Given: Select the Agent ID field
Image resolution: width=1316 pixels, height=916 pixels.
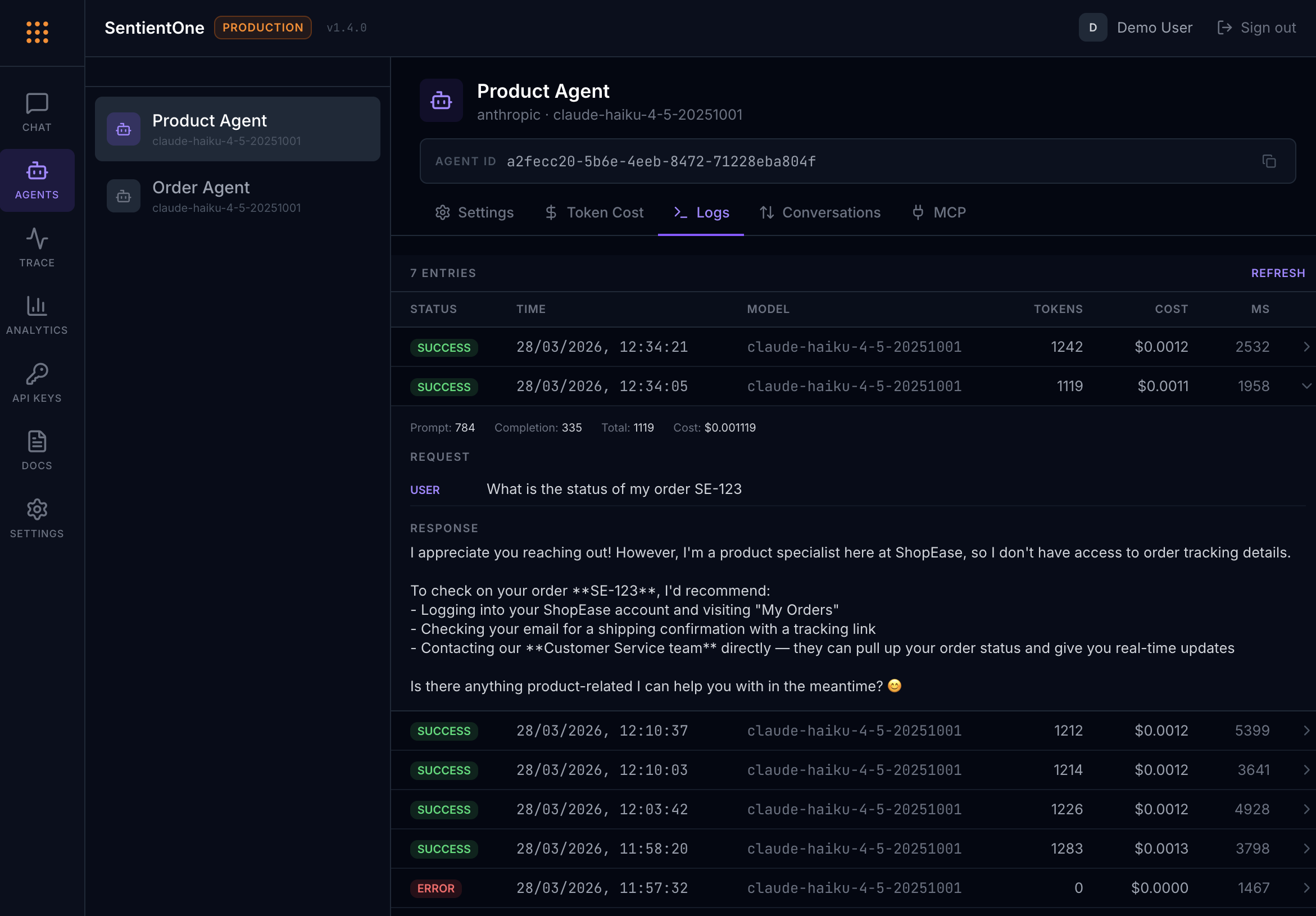Looking at the screenshot, I should (660, 161).
